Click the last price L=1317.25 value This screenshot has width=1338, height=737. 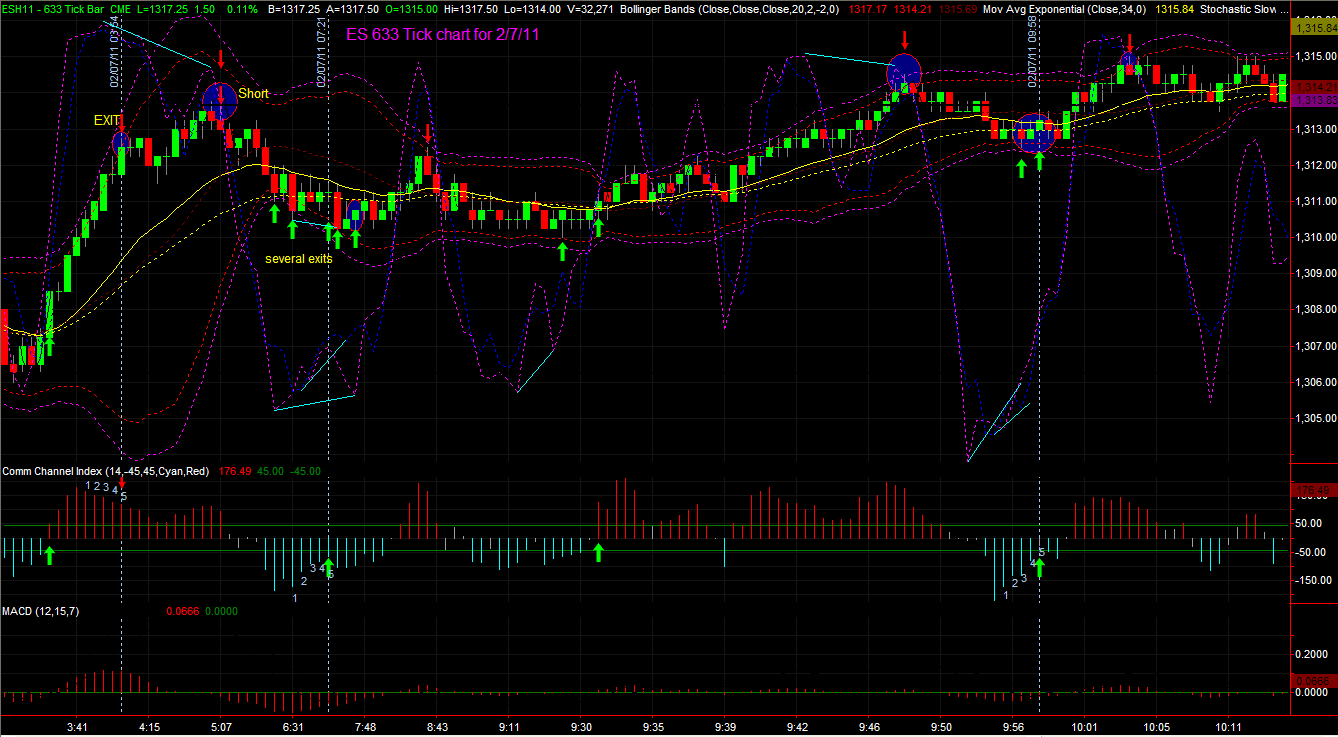pyautogui.click(x=165, y=8)
